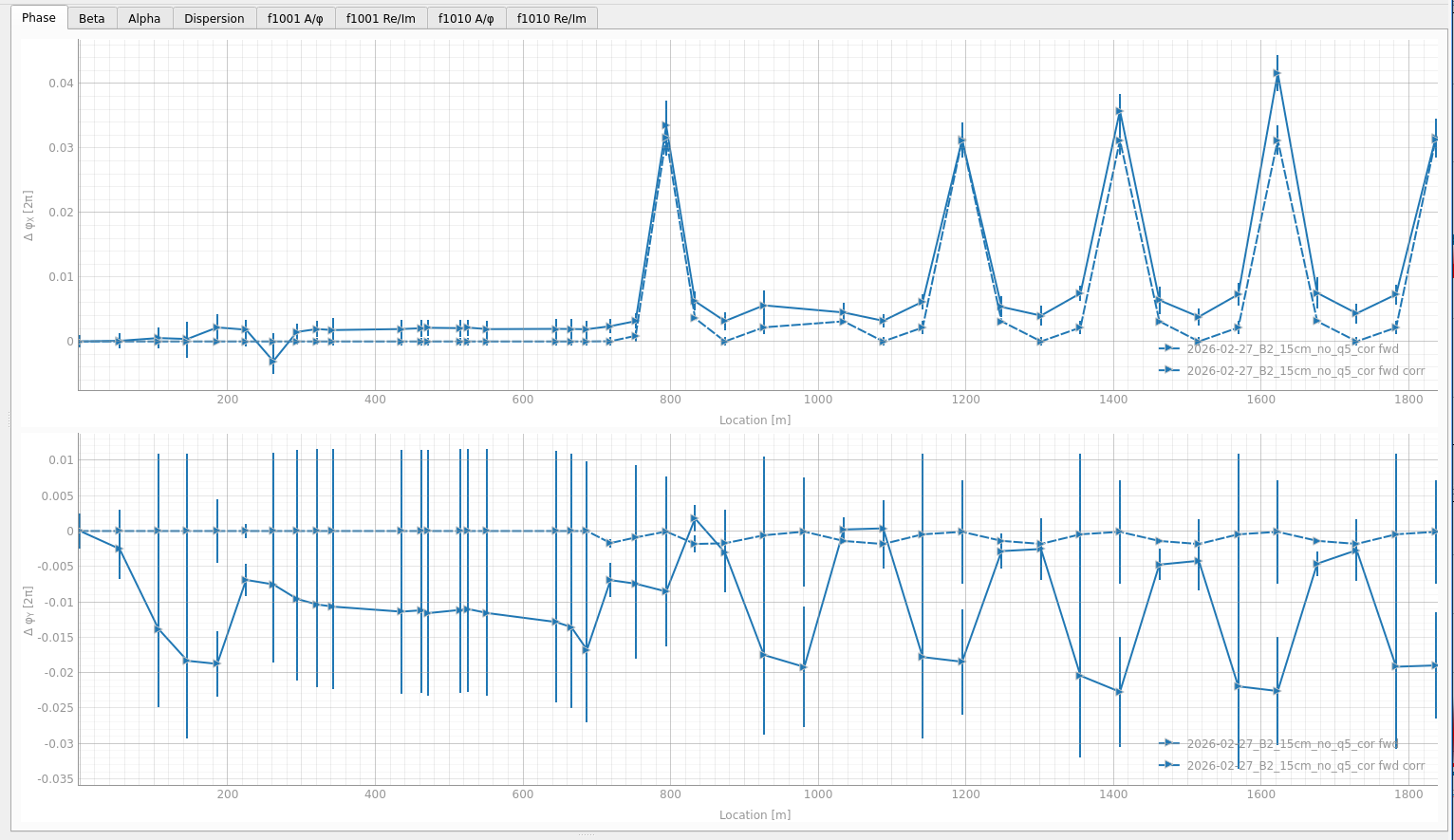The image size is (1454, 840).
Task: Click the bottom splitter handle dots
Action: (x=587, y=834)
